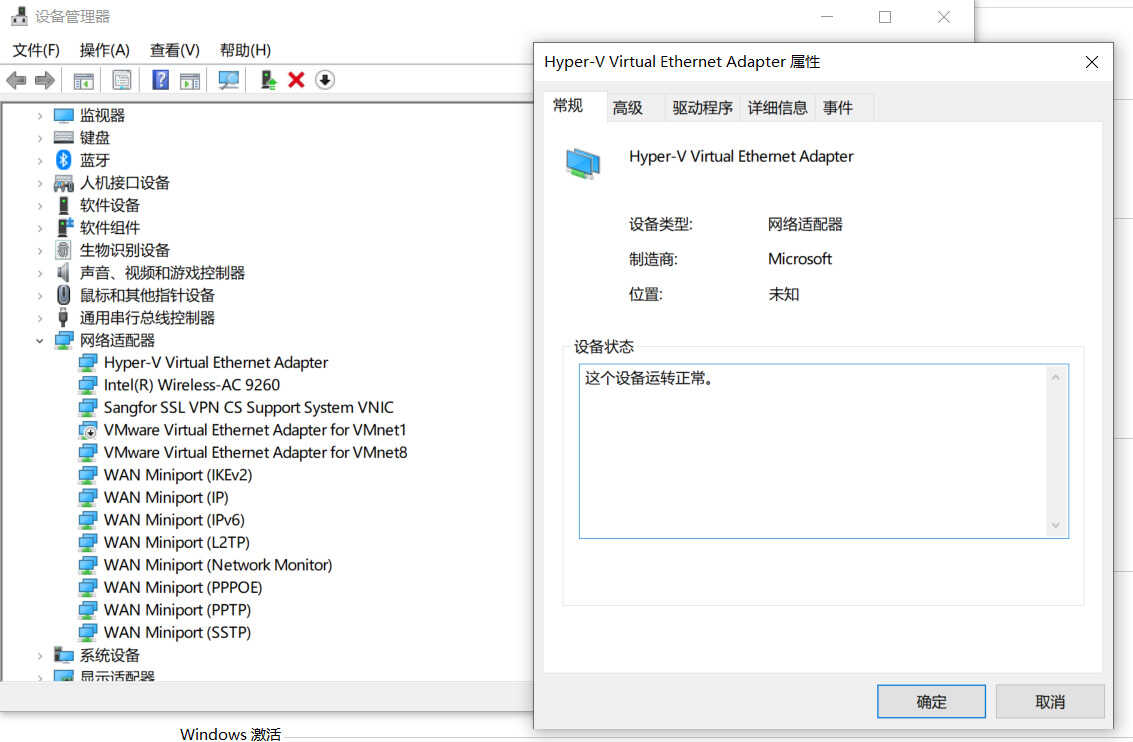Expand the 键盘 node
Viewport: 1133px width, 742px height.
[40, 138]
